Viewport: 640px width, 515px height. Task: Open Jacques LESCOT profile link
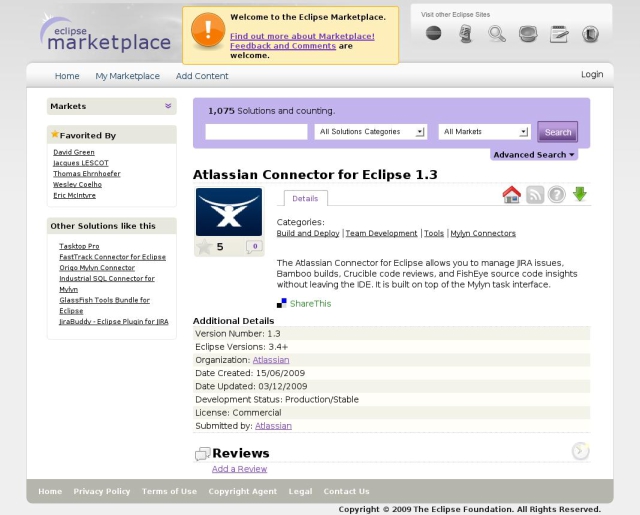[x=81, y=163]
